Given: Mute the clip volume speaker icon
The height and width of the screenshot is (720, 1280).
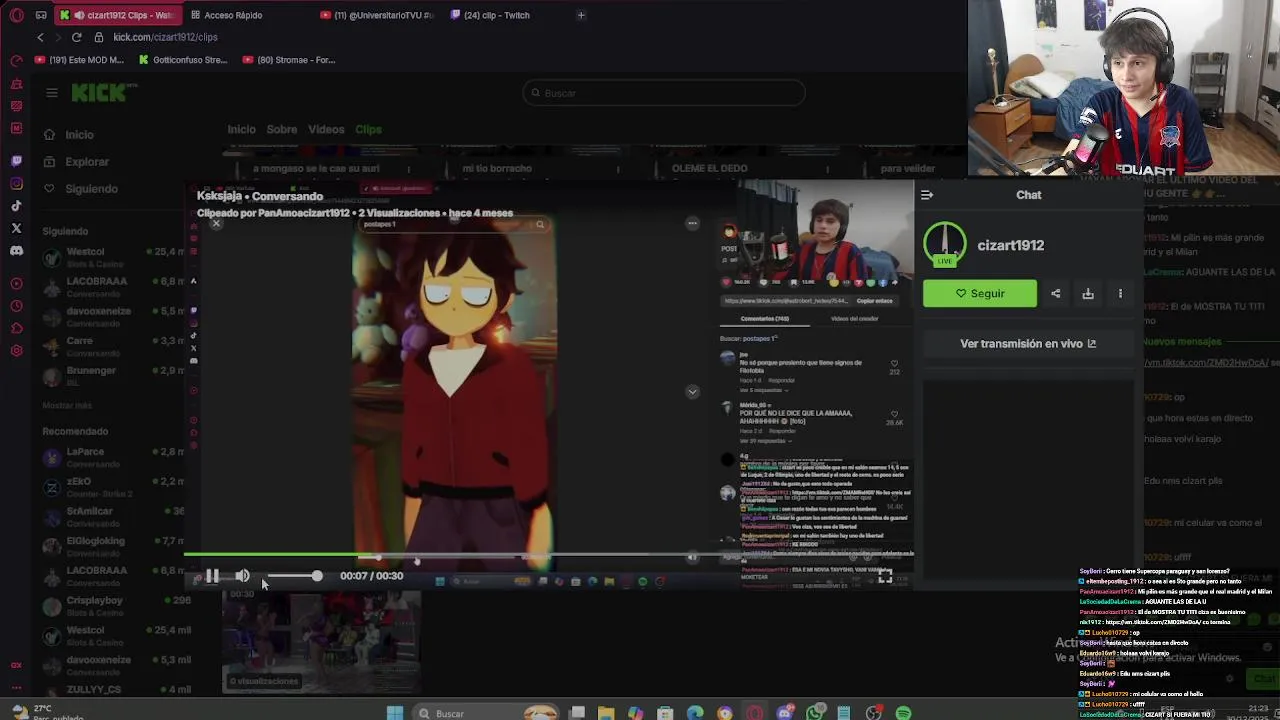Looking at the screenshot, I should point(242,576).
